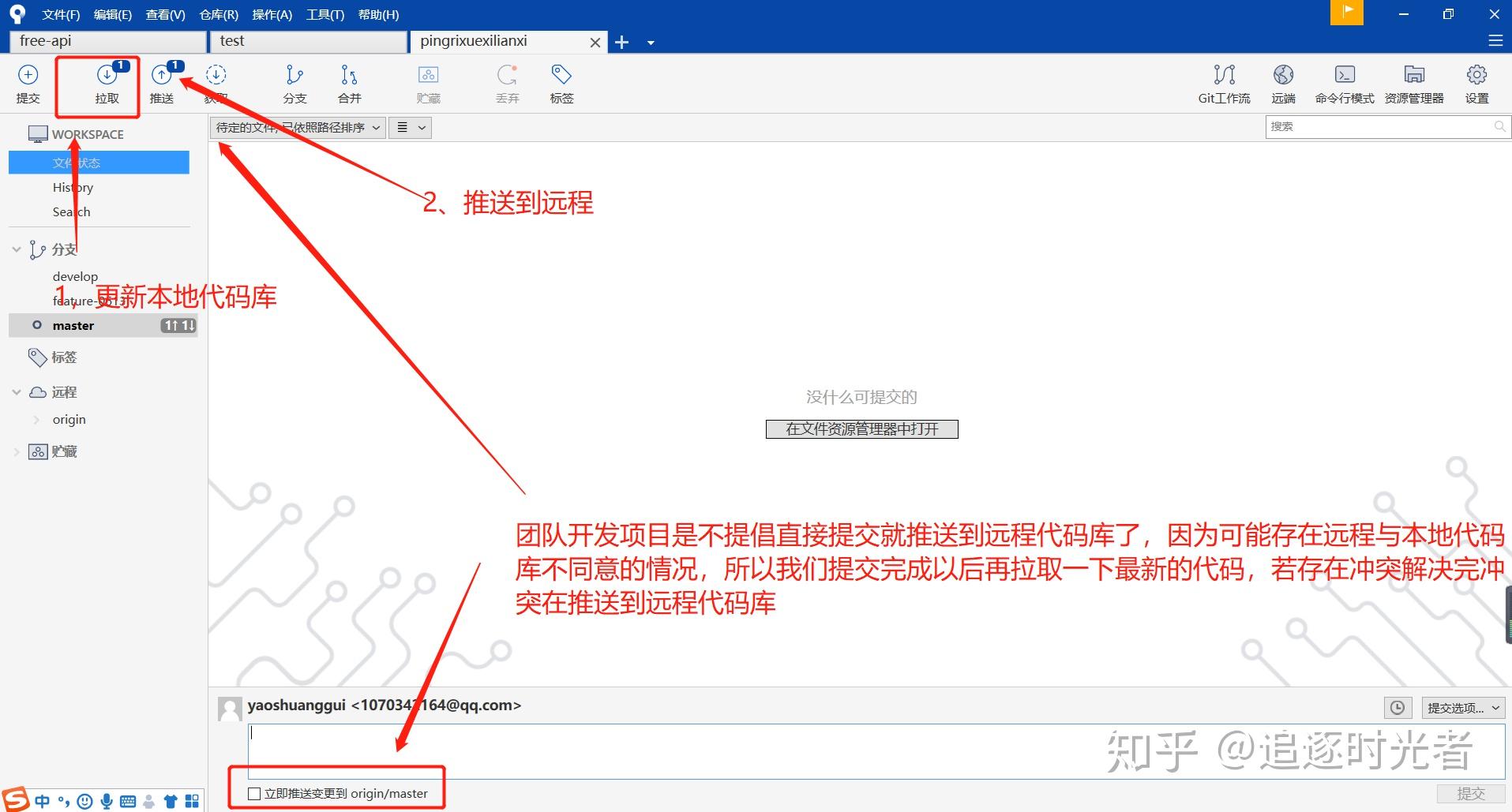Click 在文件资源管理器中打开 button
The width and height of the screenshot is (1512, 812).
(861, 428)
